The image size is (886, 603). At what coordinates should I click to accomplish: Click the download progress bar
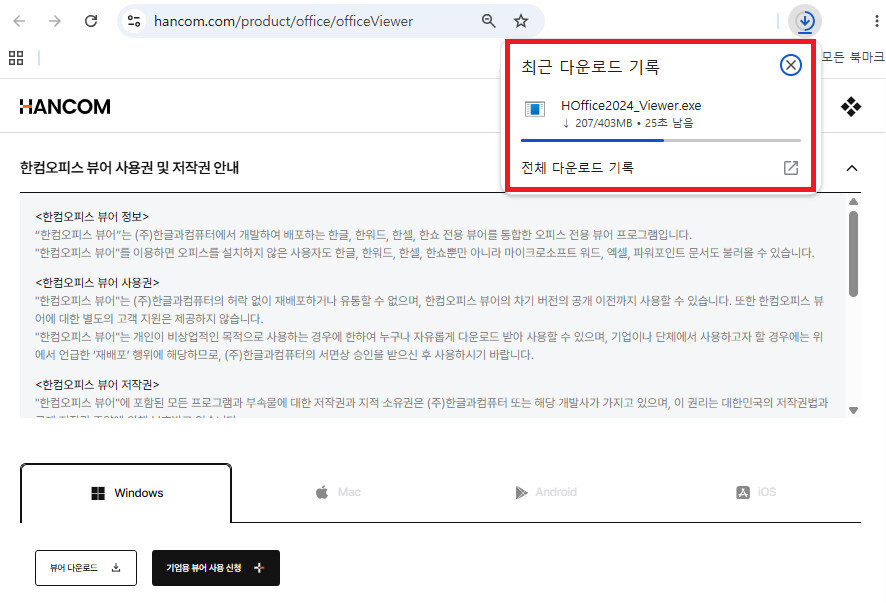pos(661,140)
